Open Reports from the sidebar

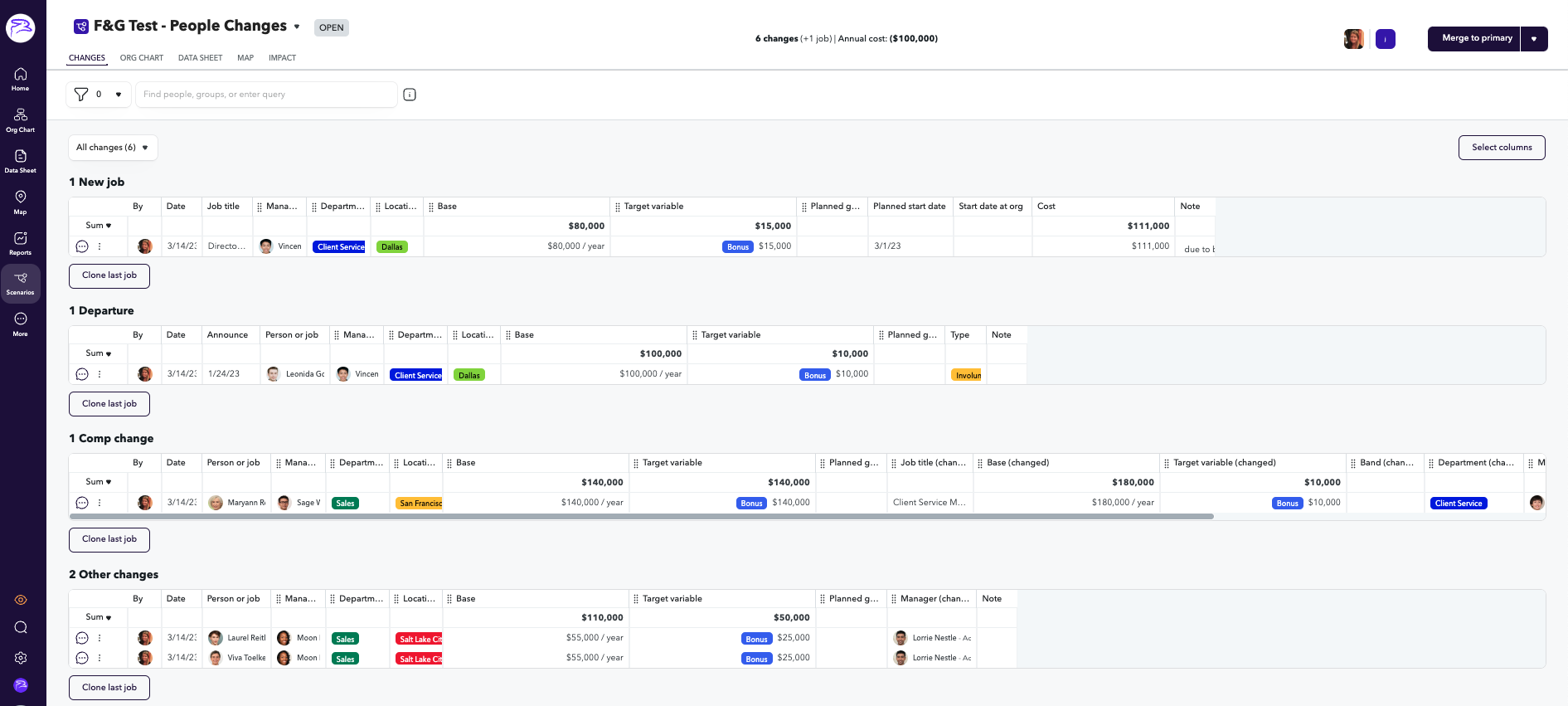[21, 242]
